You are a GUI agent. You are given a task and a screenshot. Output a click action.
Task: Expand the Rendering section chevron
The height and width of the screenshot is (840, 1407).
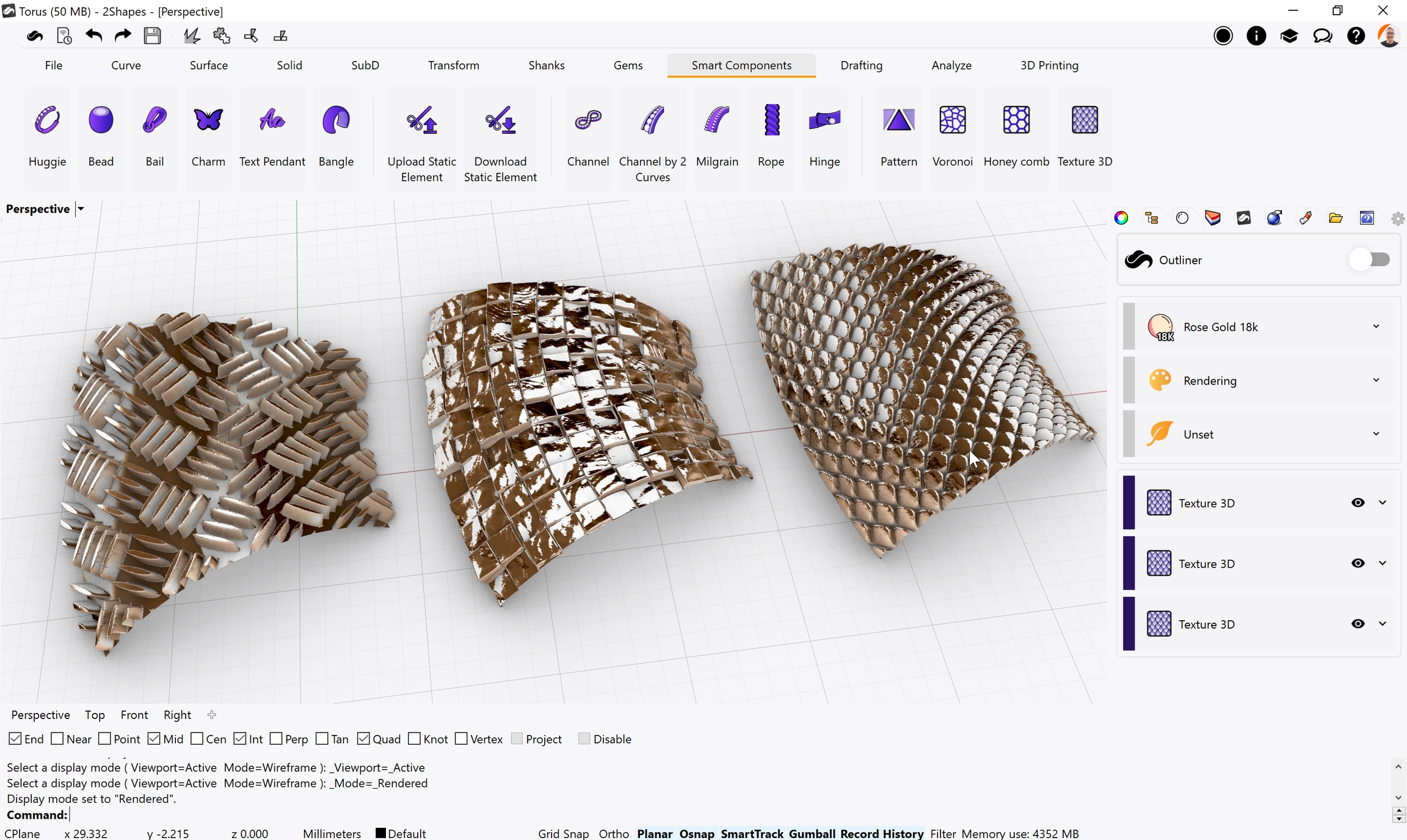(x=1376, y=380)
